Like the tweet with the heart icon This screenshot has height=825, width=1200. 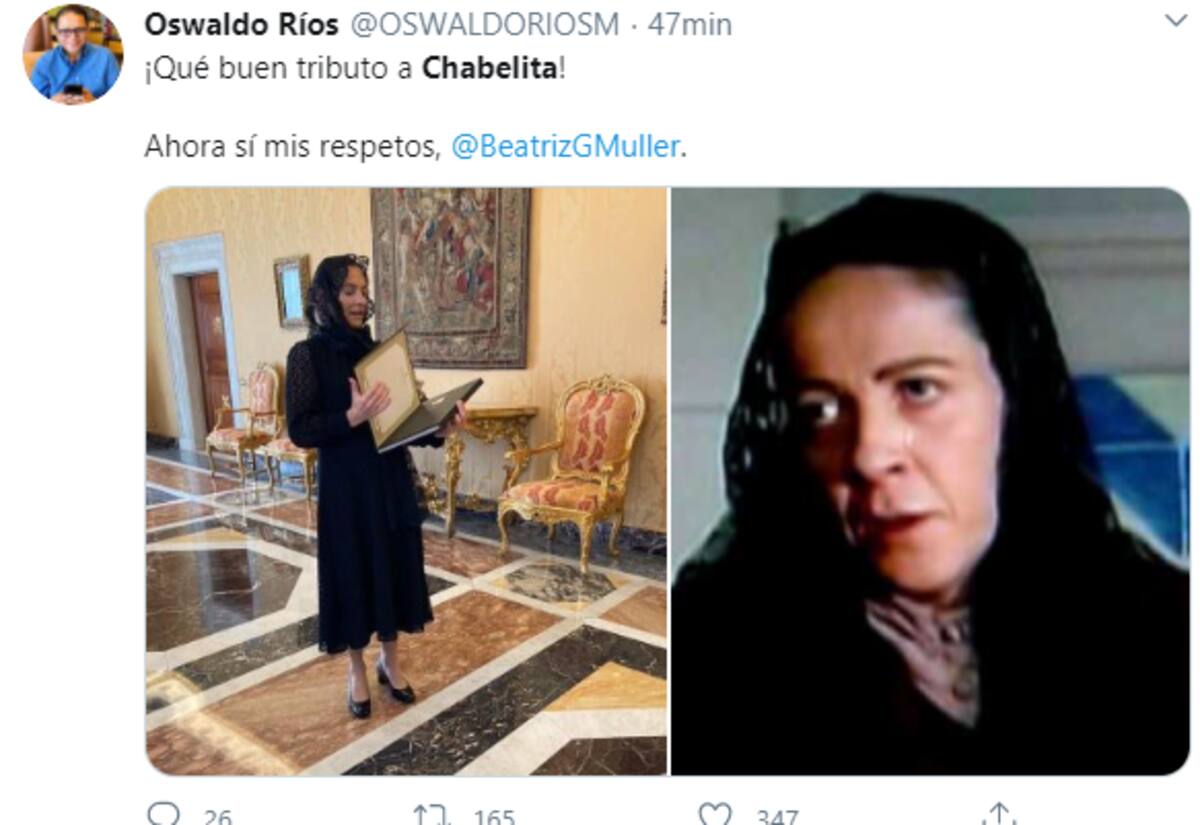click(714, 814)
